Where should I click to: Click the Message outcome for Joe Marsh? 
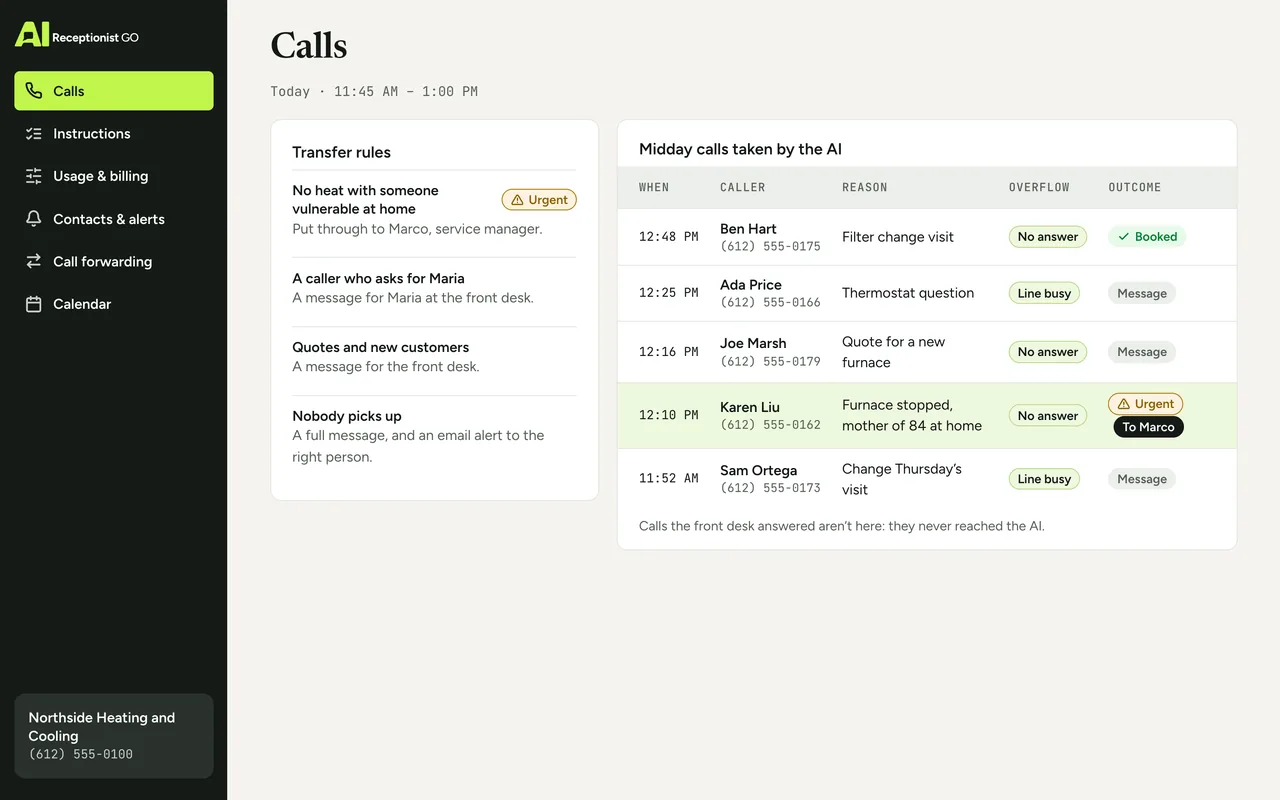(1142, 352)
